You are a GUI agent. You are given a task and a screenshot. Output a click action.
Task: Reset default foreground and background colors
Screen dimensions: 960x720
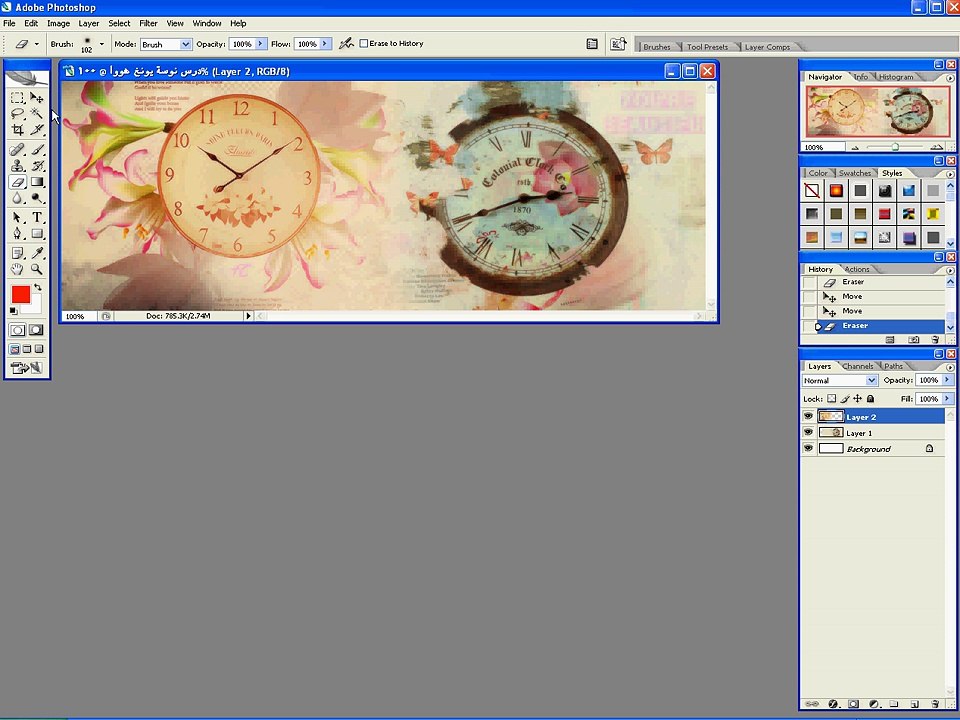click(x=13, y=311)
